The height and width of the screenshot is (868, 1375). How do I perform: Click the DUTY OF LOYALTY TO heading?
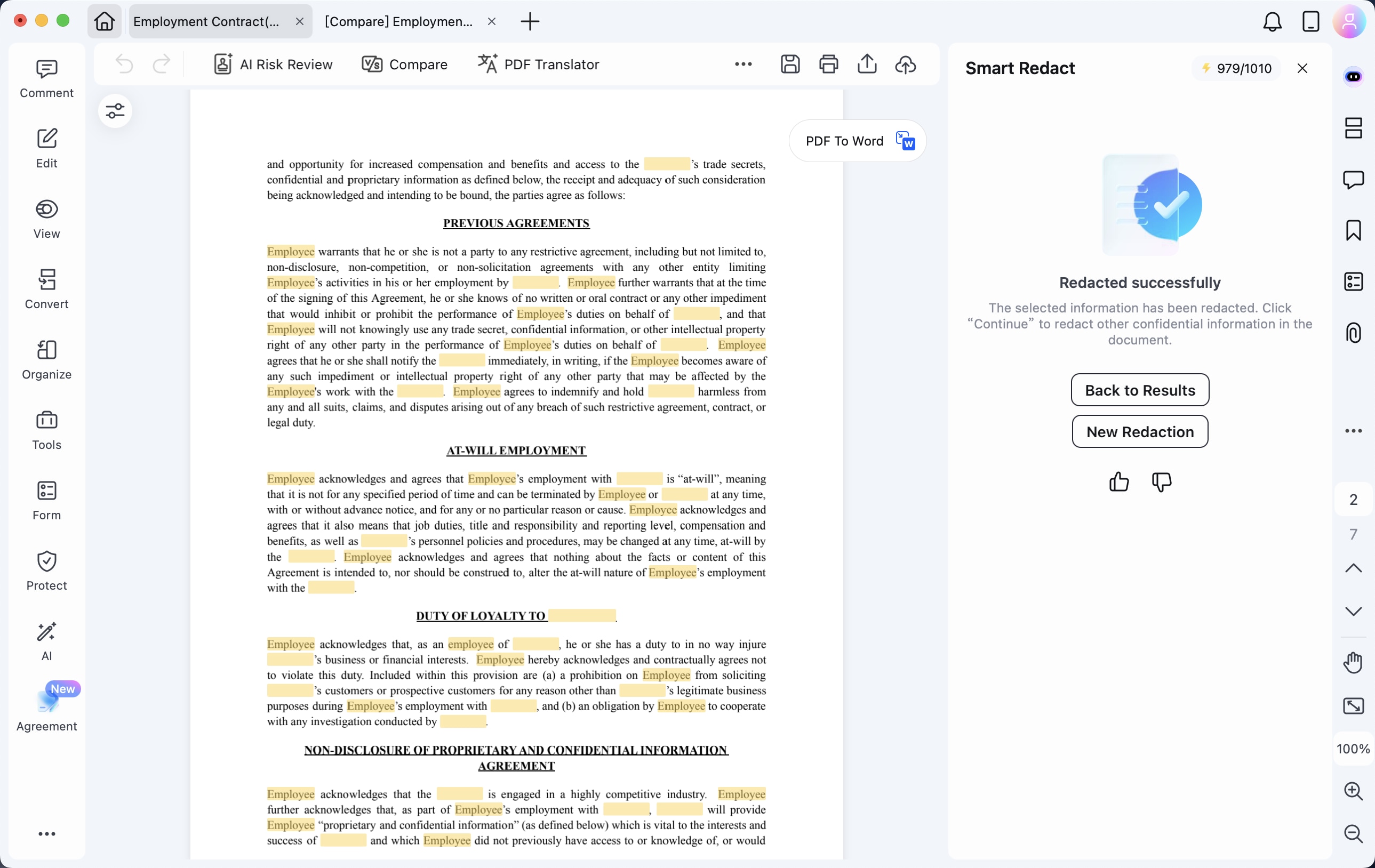click(481, 616)
